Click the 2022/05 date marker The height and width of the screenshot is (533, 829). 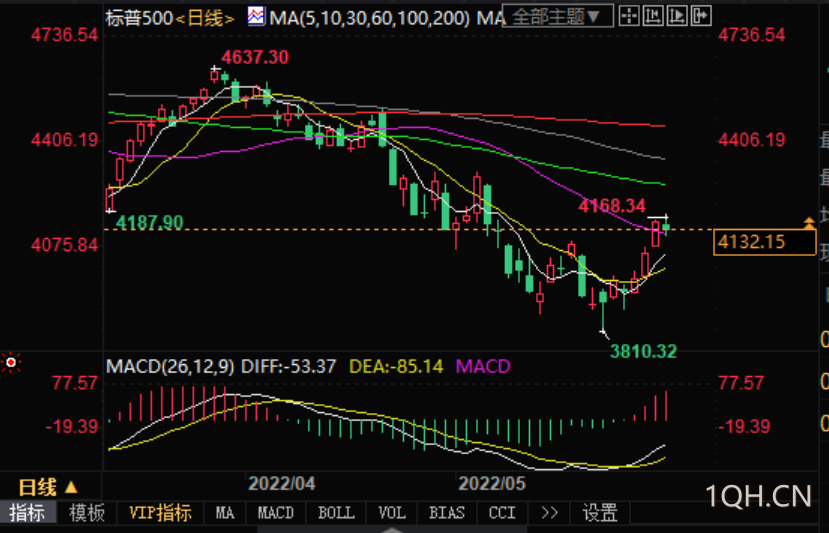coord(492,483)
